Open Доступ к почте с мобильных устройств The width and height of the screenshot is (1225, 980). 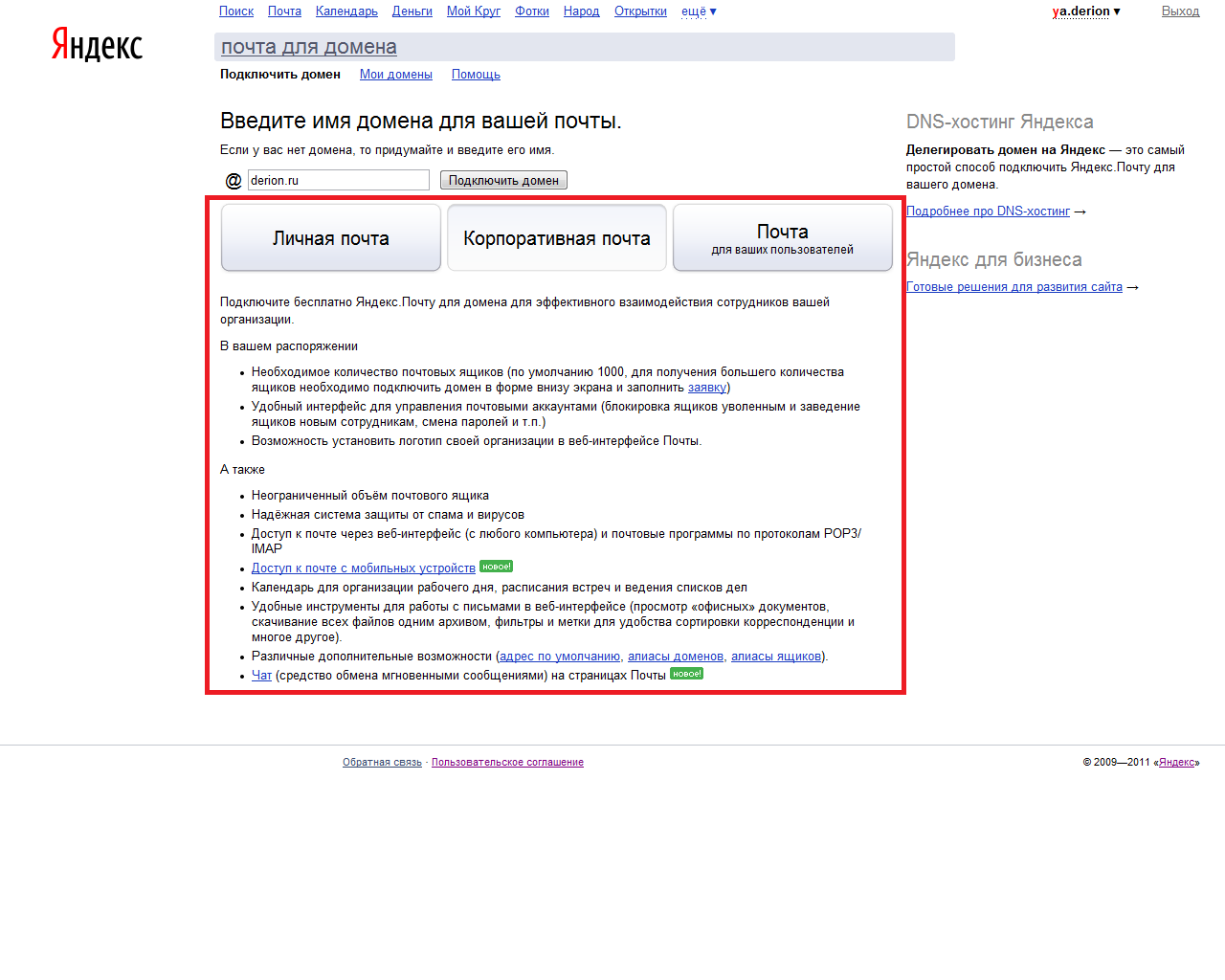click(363, 568)
